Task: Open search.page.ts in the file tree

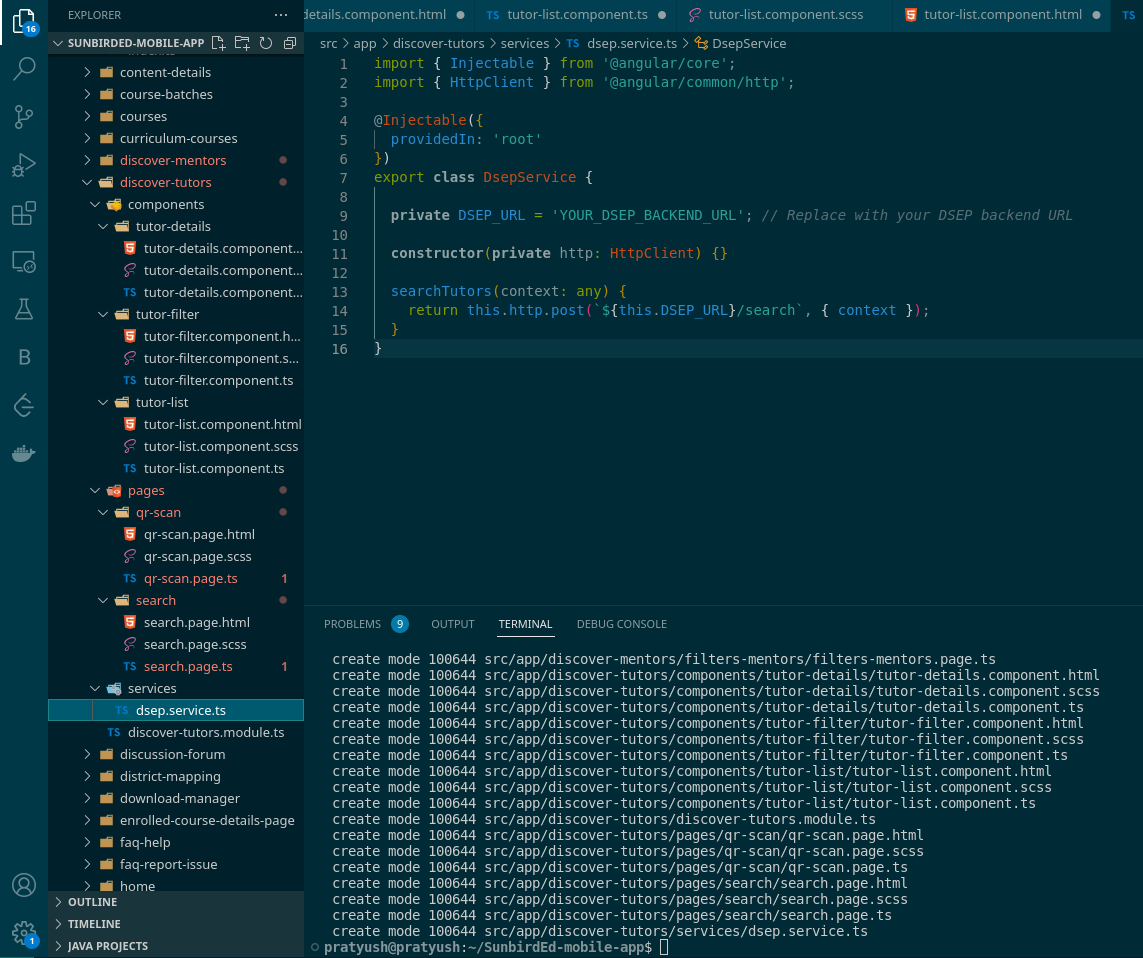Action: click(x=188, y=666)
